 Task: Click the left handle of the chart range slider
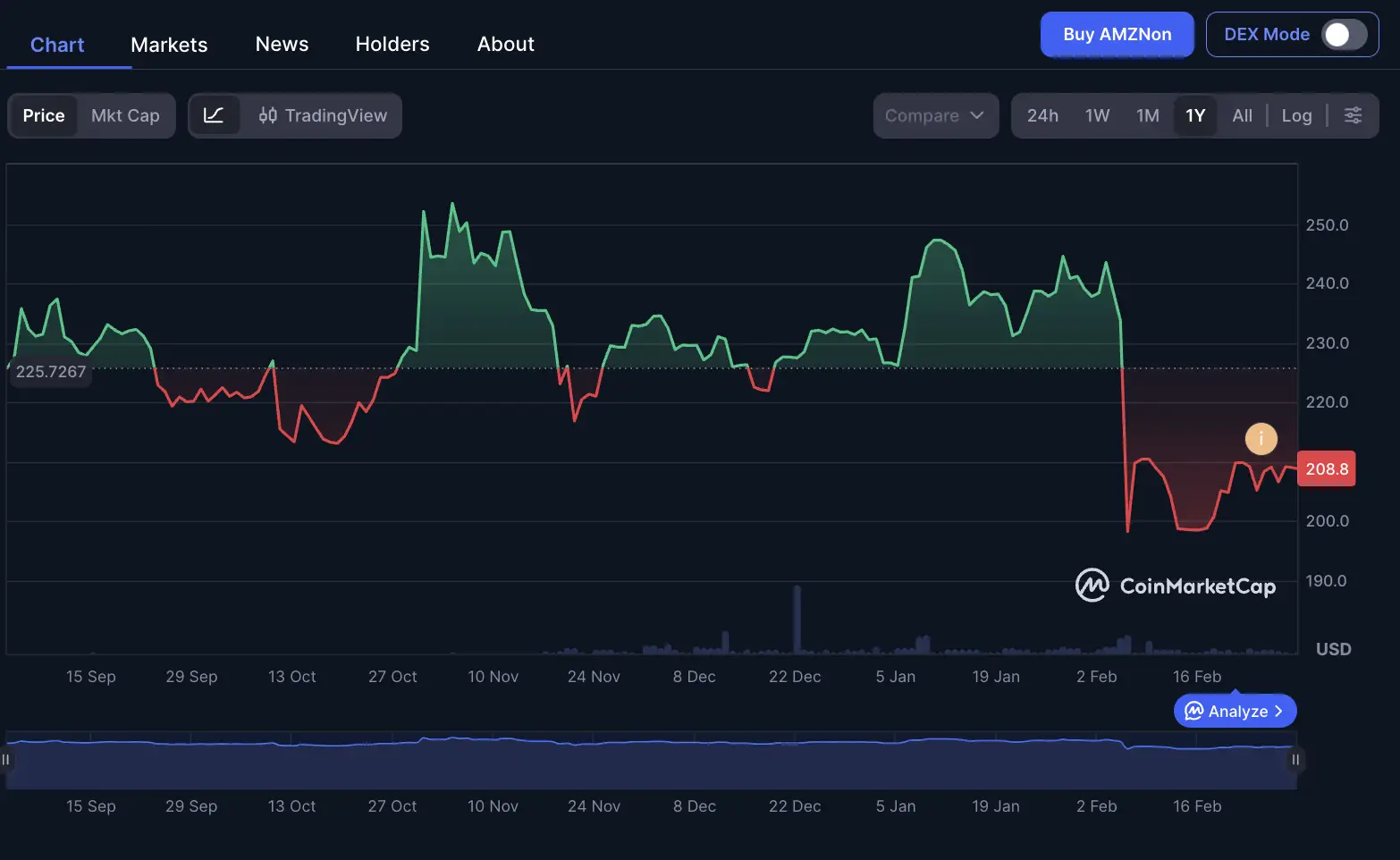pyautogui.click(x=7, y=760)
